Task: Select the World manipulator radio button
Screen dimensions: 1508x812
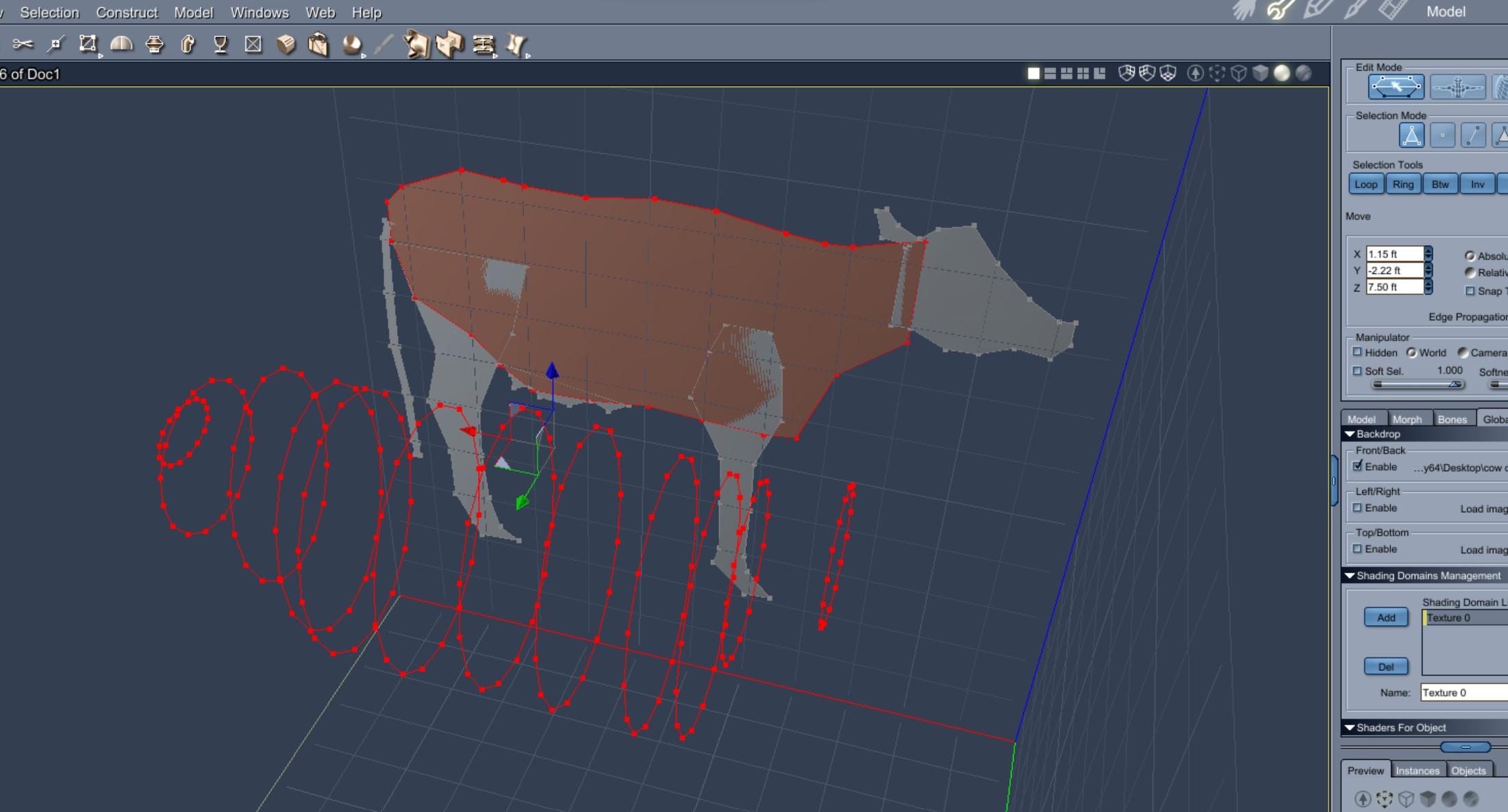Action: point(1411,353)
